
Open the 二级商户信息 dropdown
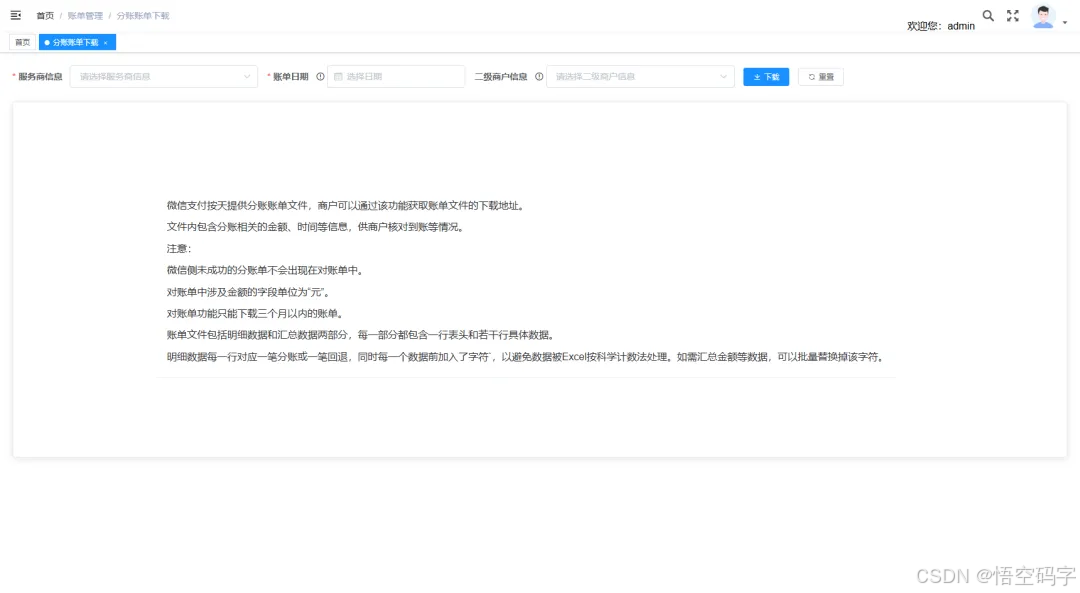(x=641, y=76)
